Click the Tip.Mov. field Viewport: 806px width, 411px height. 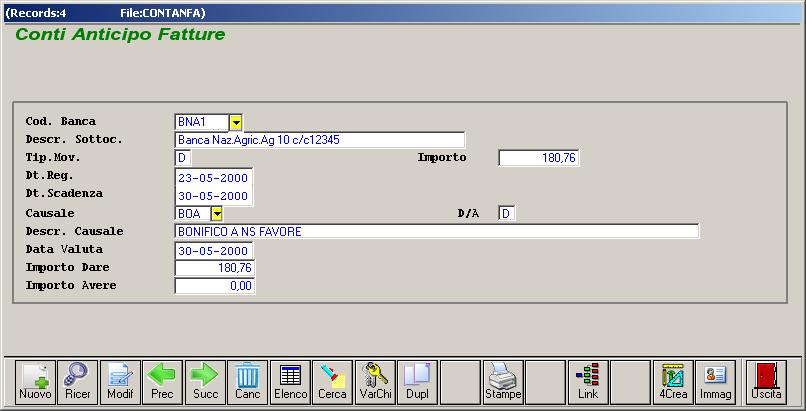coord(183,158)
